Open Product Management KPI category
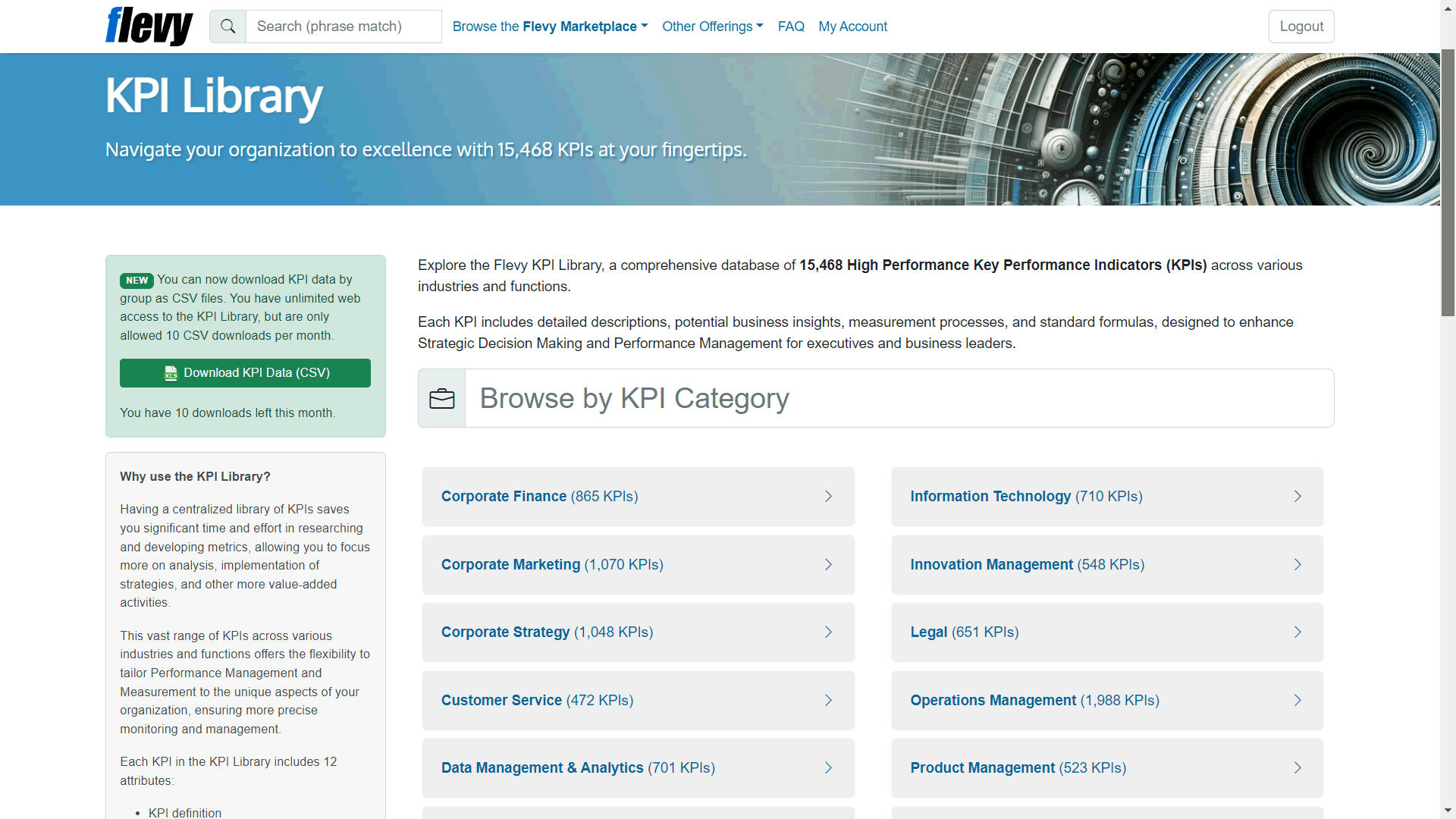 tap(1107, 768)
